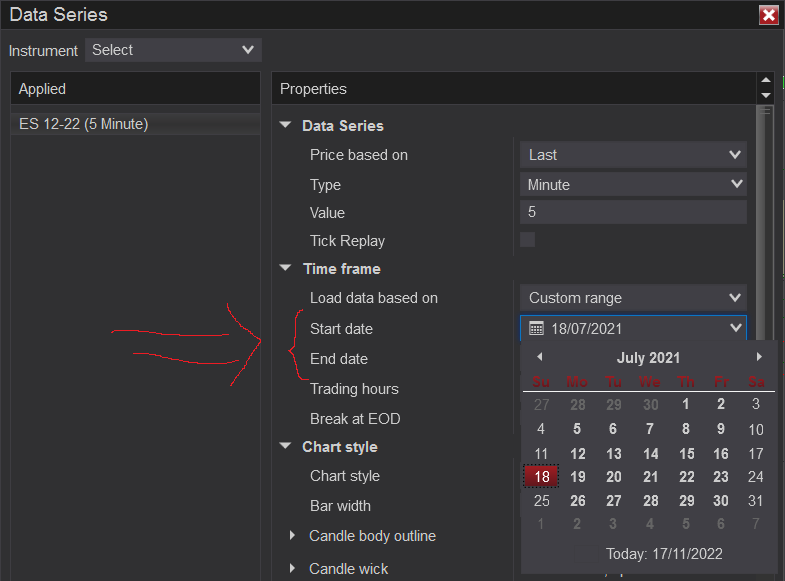
Task: Collapse the Data Series section
Action: [286, 126]
